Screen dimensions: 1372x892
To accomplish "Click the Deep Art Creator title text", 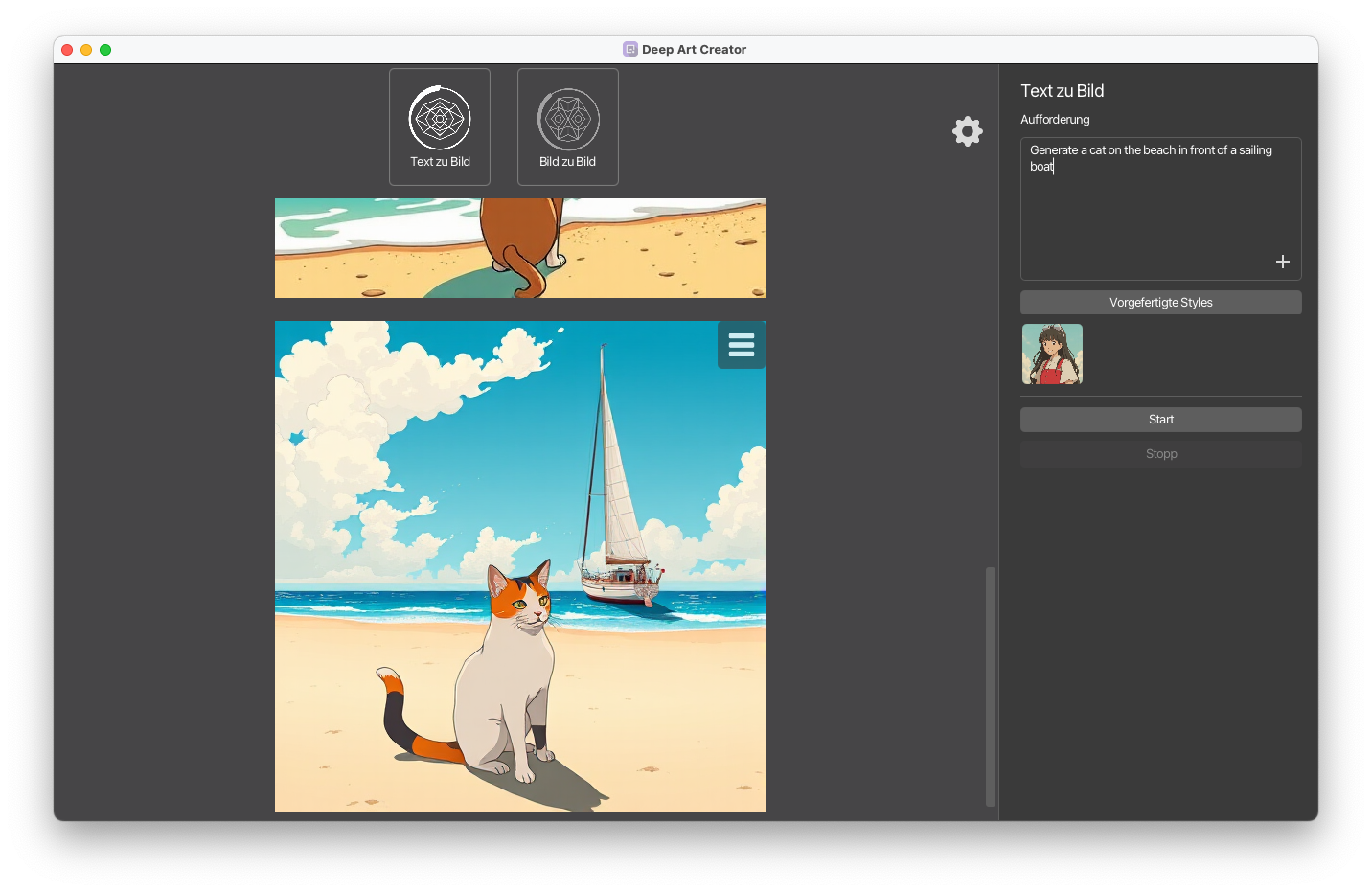I will [695, 49].
